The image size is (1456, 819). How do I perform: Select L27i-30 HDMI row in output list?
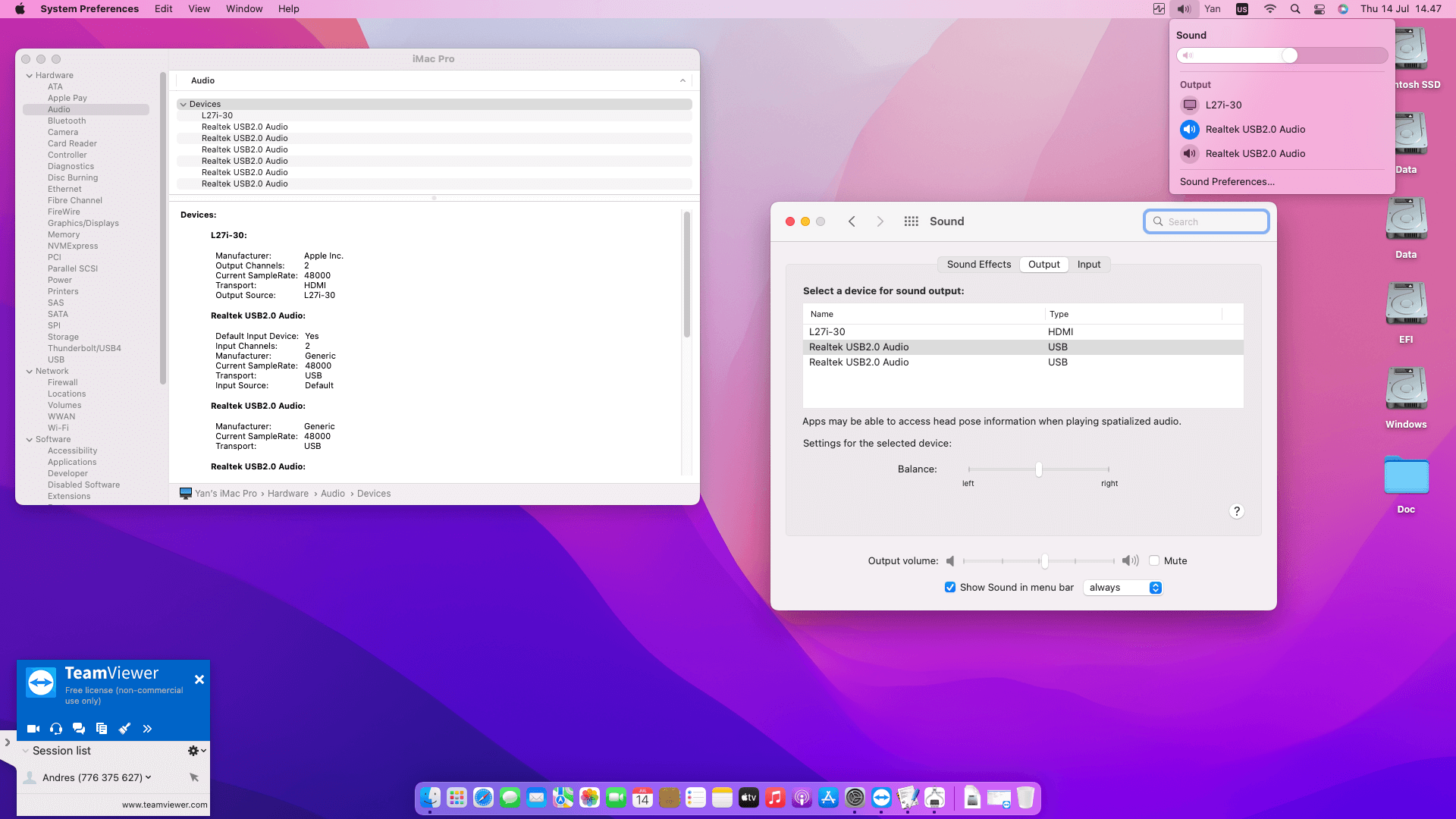tap(1023, 332)
